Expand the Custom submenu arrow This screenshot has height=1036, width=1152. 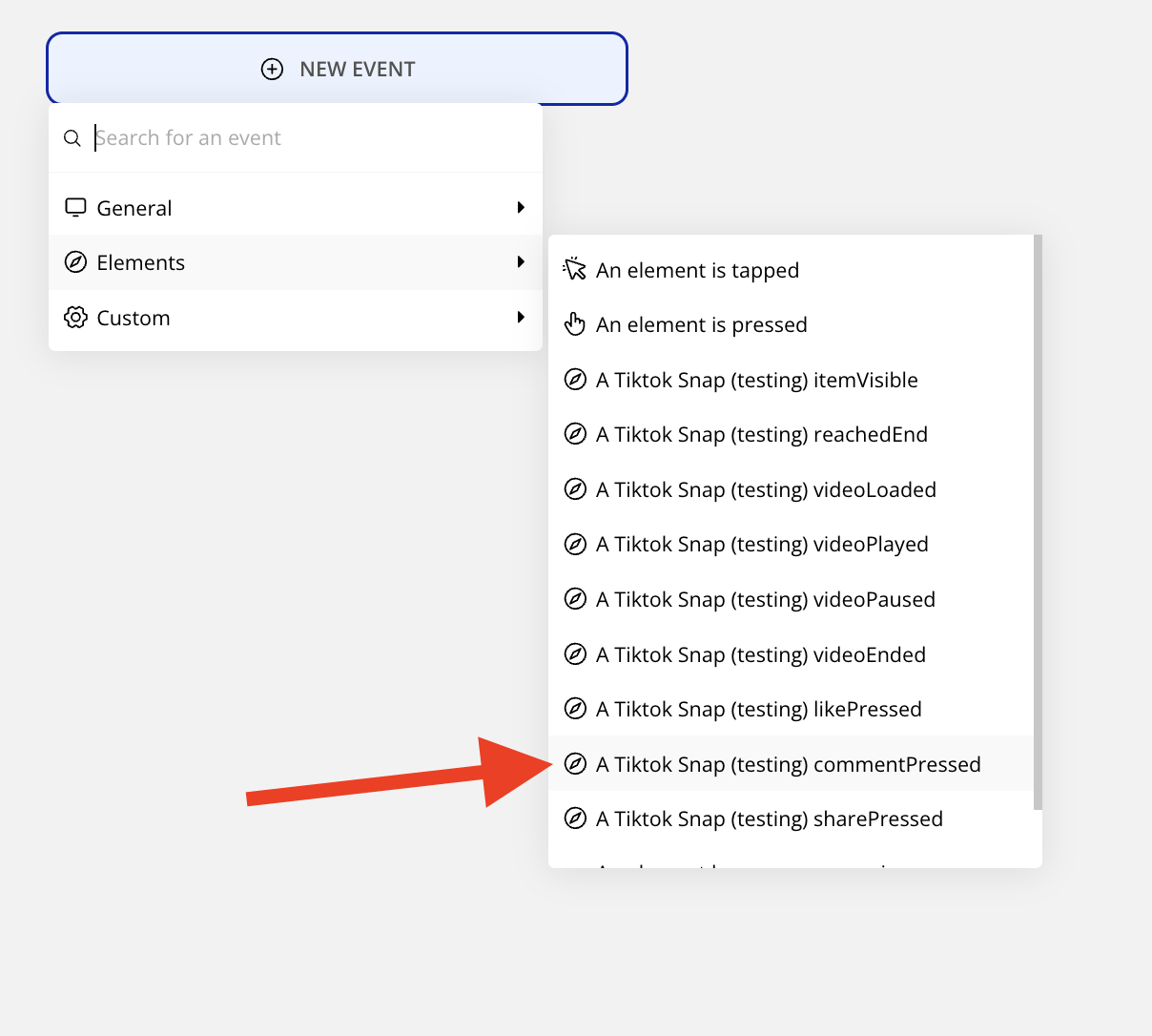[x=521, y=318]
